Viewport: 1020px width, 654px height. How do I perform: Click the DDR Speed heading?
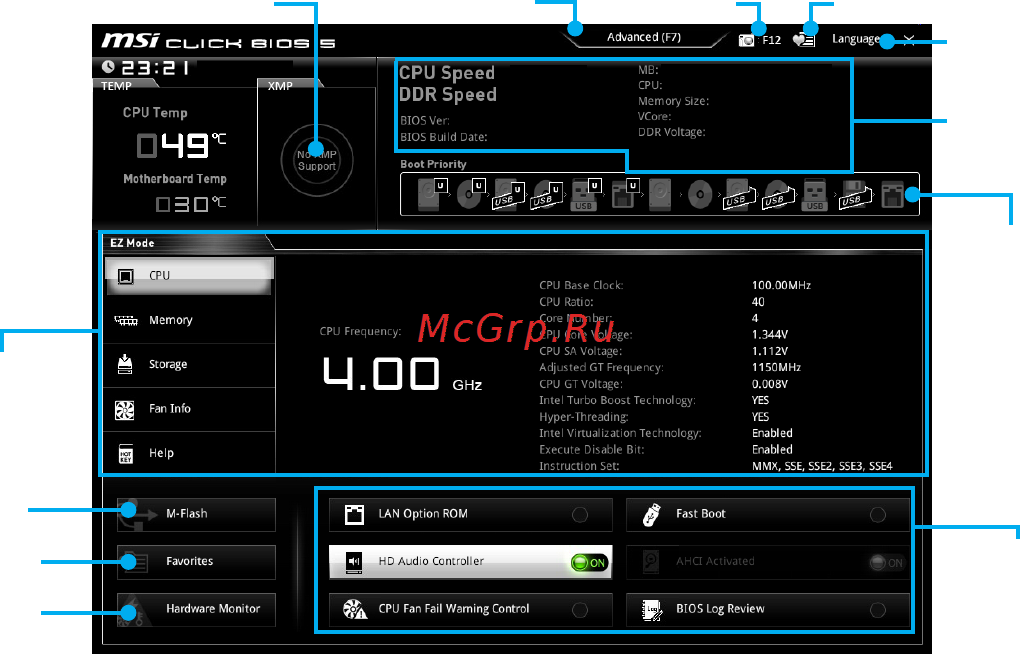(x=448, y=95)
